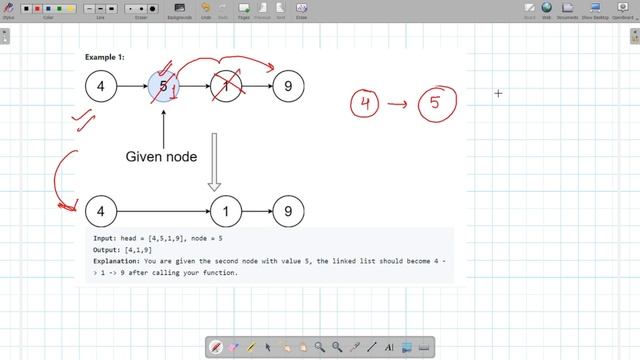This screenshot has height=360, width=640.
Task: Choose the medium line width
Action: 100,9
